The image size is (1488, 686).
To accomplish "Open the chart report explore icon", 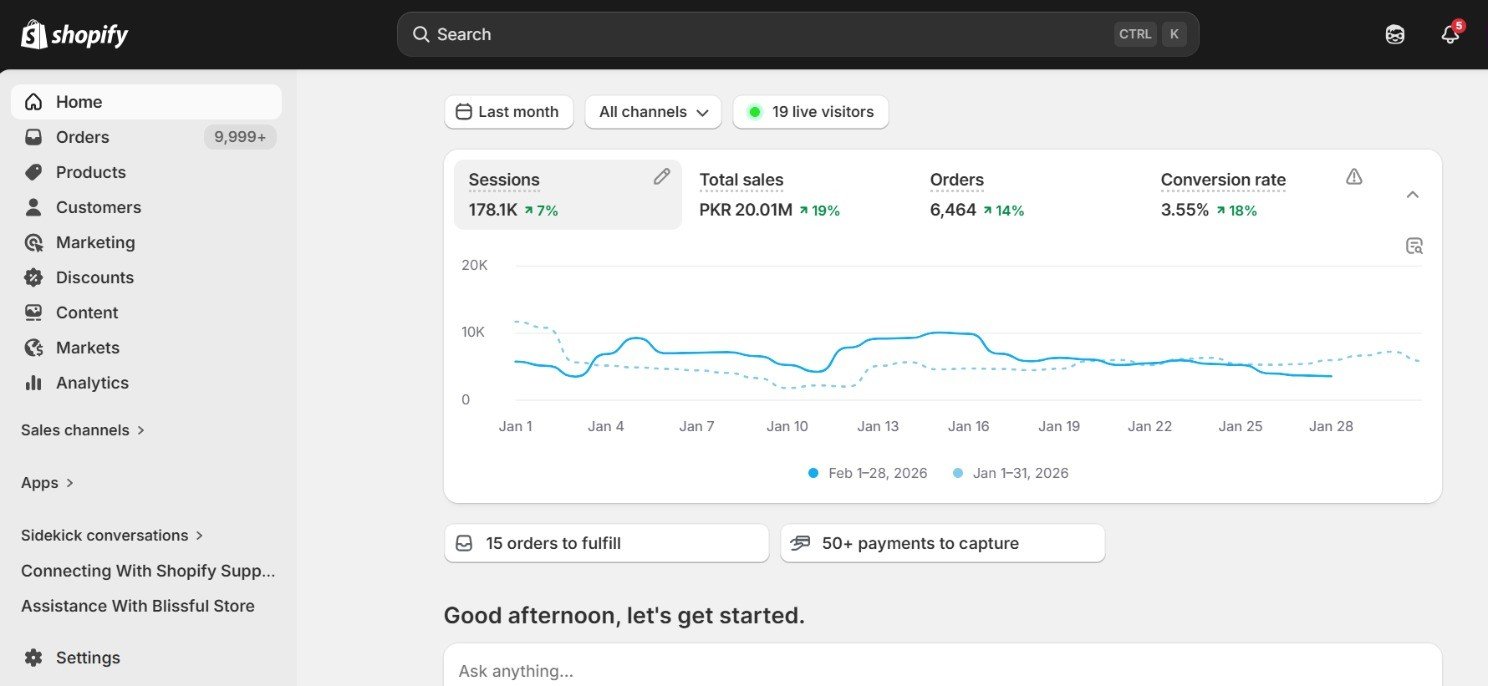I will coord(1414,246).
